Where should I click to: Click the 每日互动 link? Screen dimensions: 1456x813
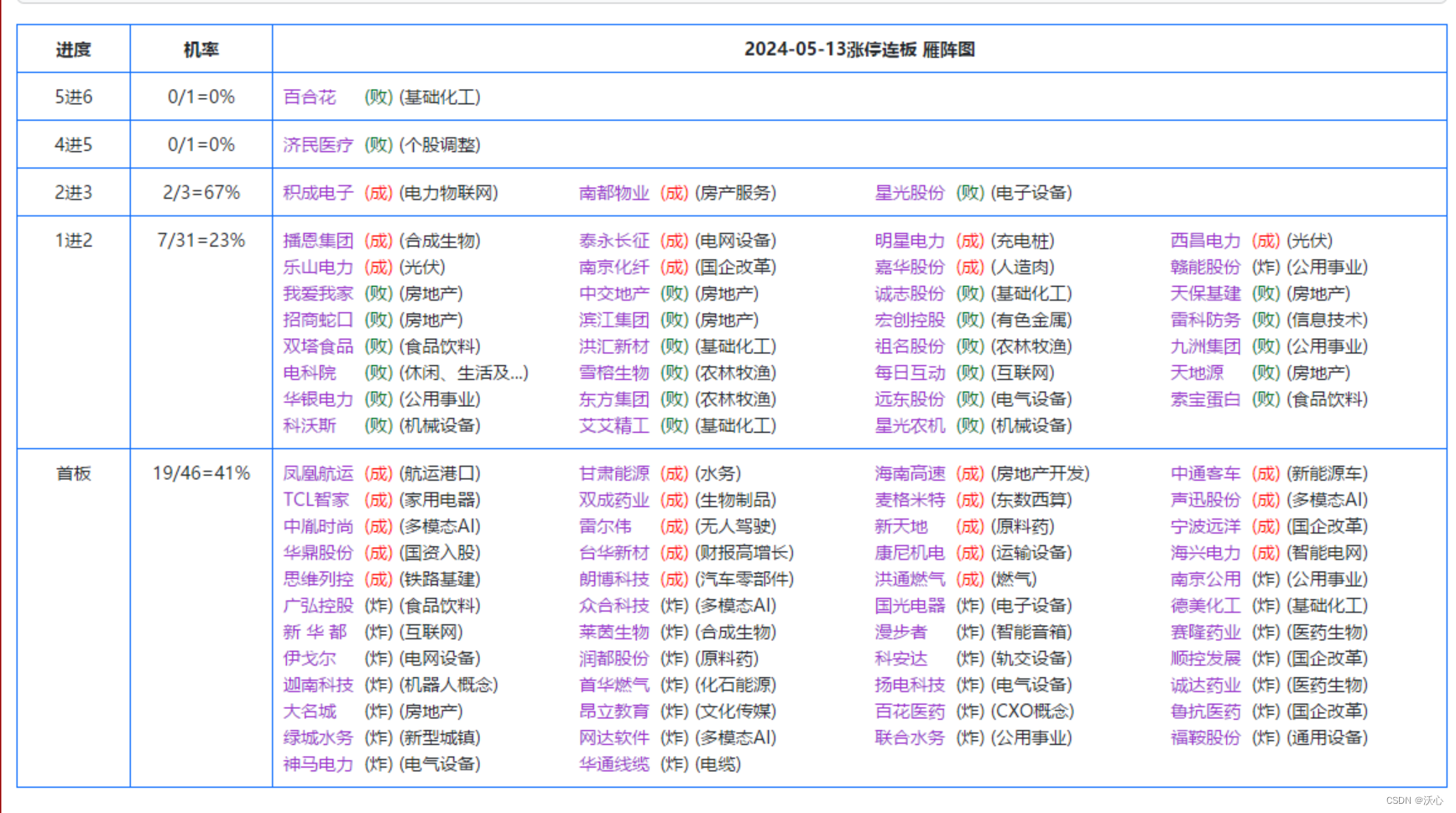pos(910,373)
